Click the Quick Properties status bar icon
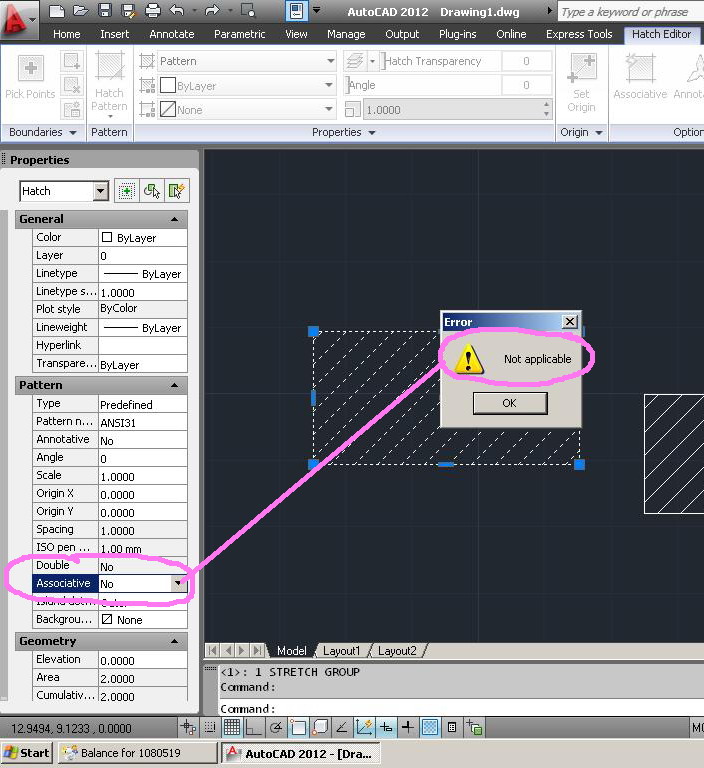704x768 pixels. pos(452,727)
